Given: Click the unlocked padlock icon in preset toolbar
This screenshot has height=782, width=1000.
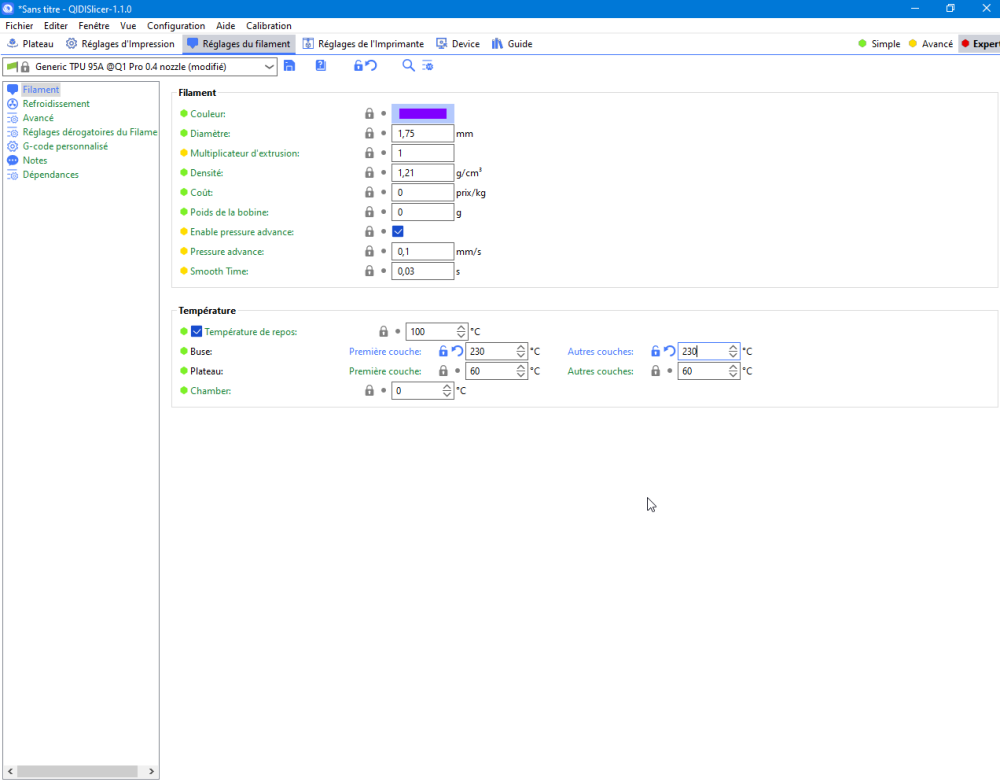Looking at the screenshot, I should [x=358, y=66].
